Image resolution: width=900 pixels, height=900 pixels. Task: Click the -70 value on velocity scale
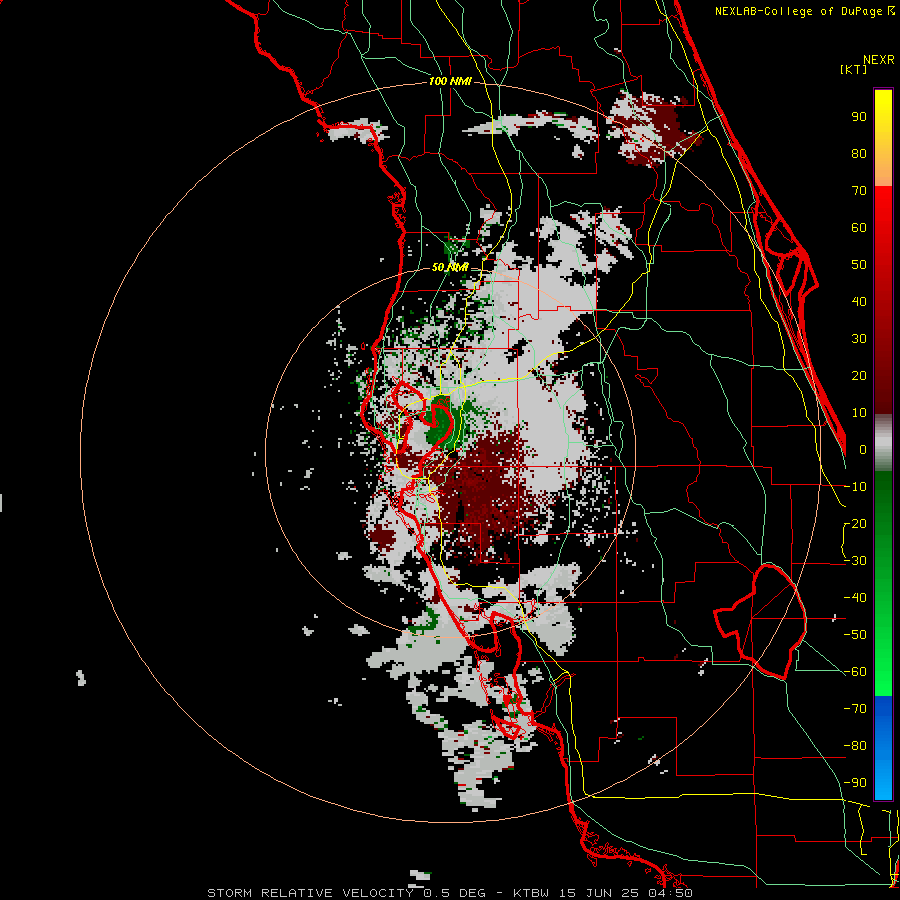(x=855, y=709)
